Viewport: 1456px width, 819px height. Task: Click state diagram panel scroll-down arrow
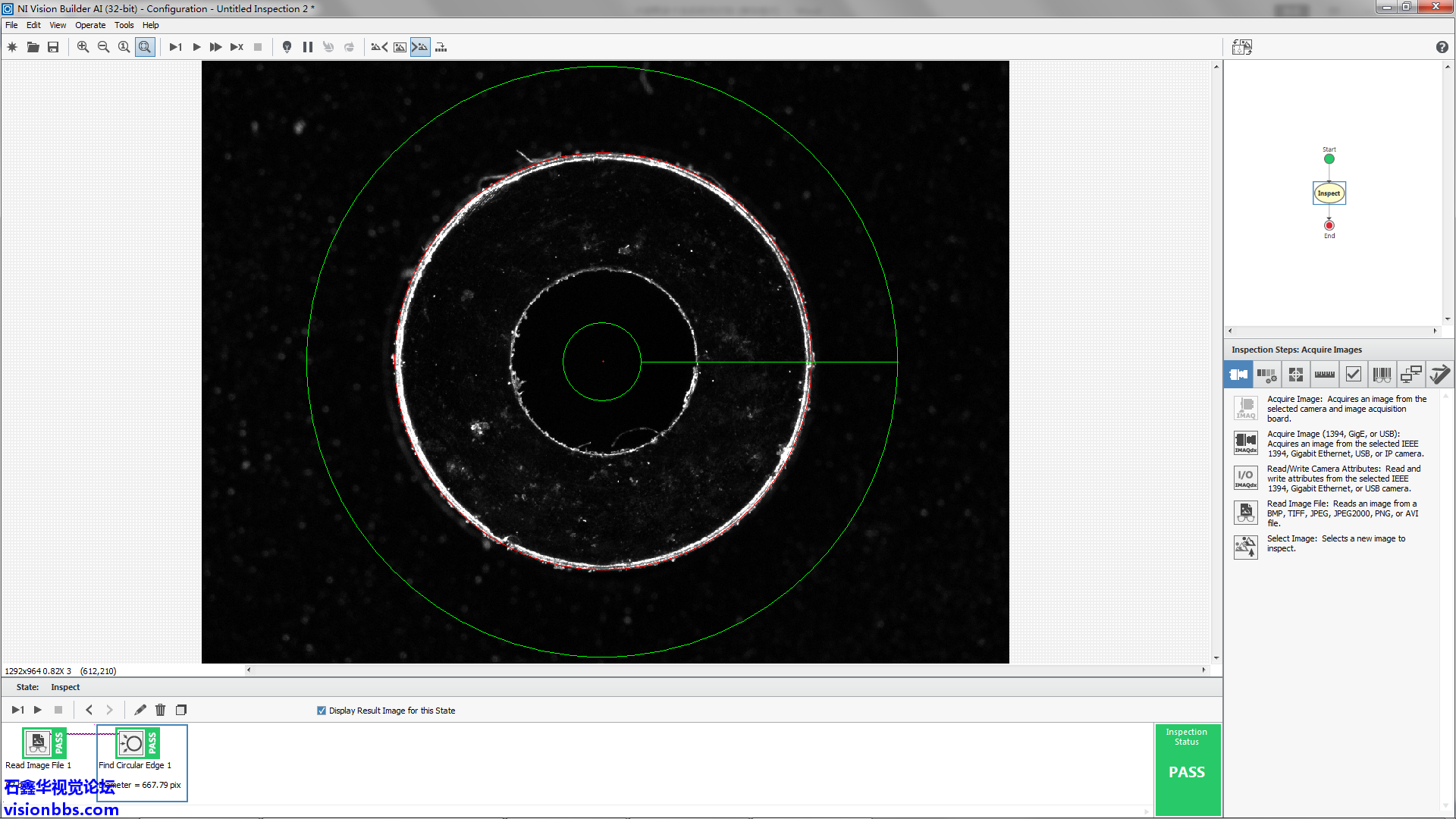[x=1447, y=319]
